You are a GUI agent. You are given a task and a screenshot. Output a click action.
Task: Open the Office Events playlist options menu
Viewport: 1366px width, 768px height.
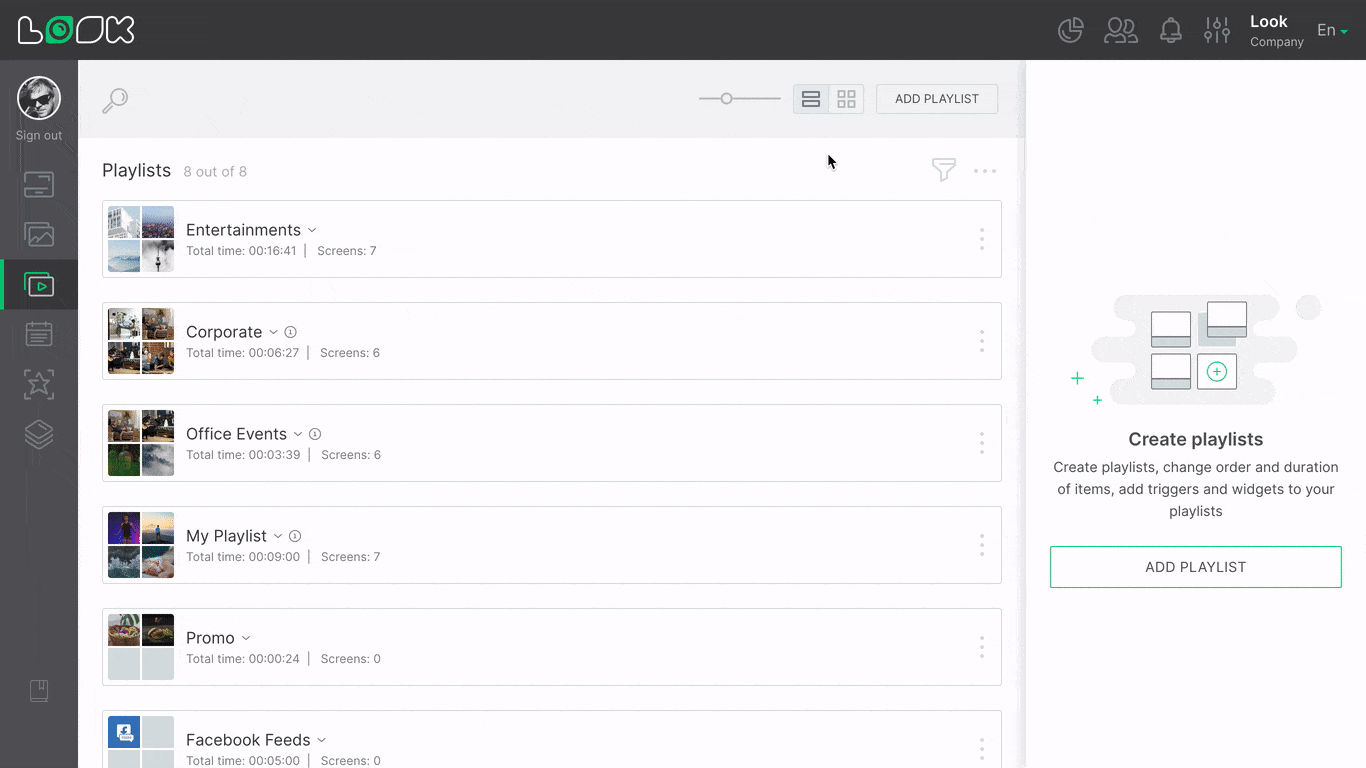point(981,442)
